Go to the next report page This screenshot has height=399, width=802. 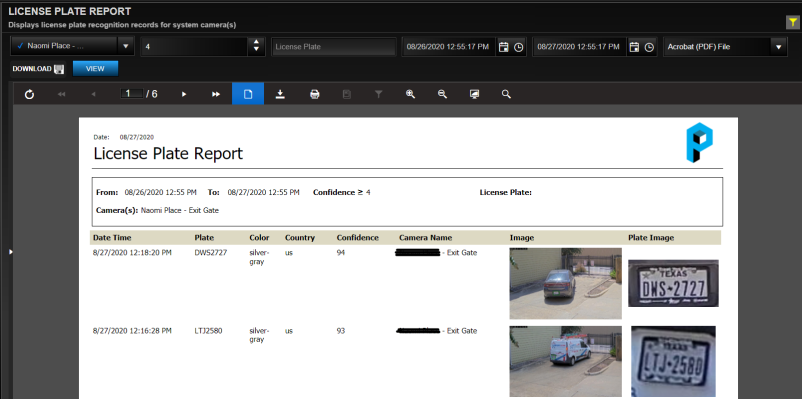pyautogui.click(x=184, y=94)
